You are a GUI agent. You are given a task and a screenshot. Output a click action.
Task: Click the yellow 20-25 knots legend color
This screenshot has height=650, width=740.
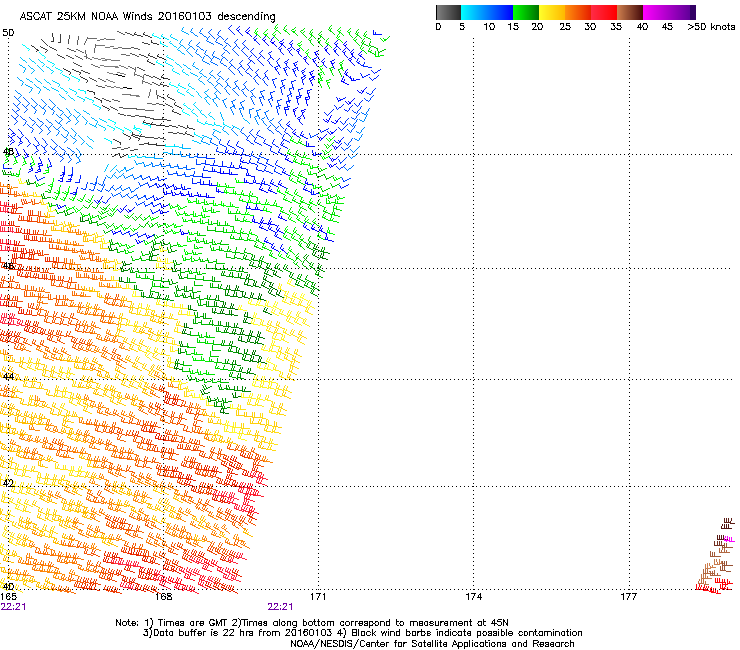click(x=552, y=12)
